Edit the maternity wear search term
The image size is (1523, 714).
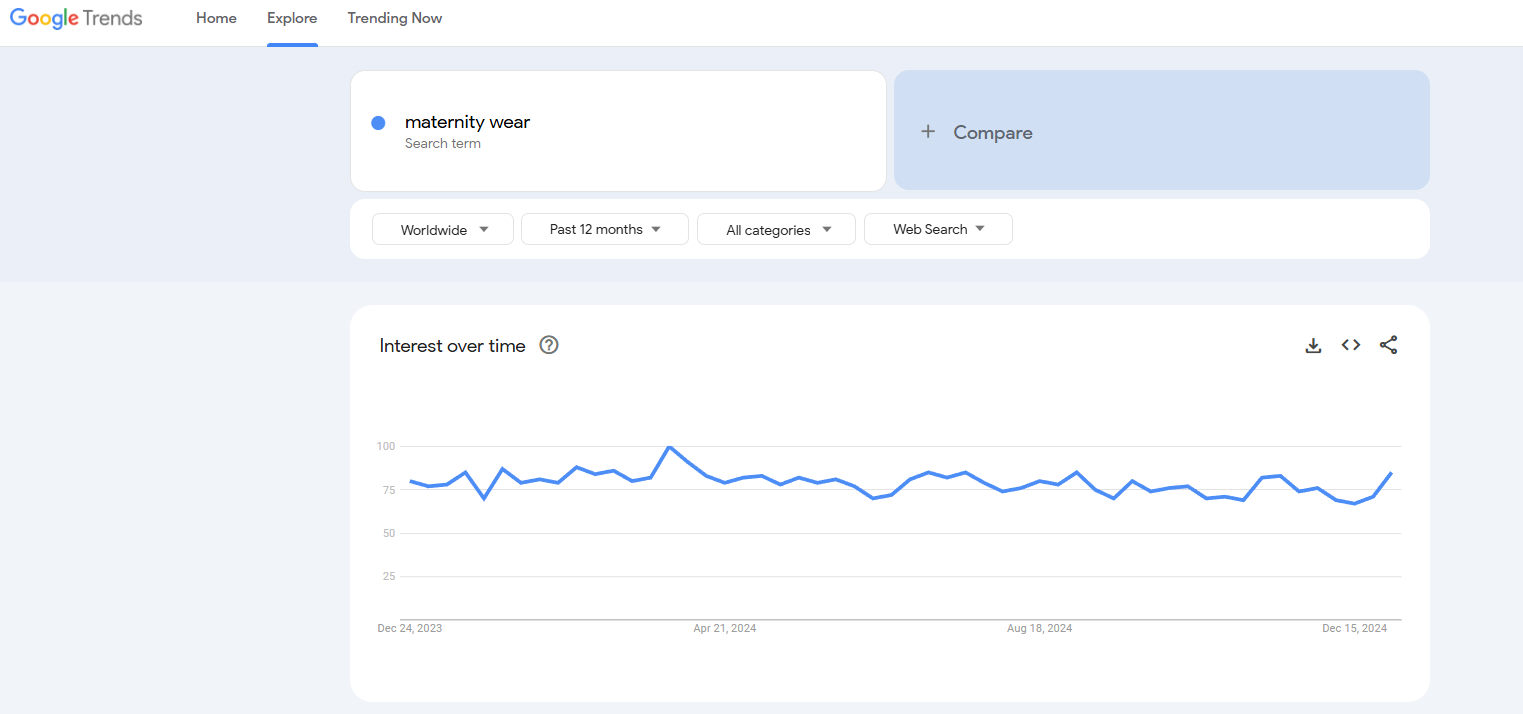click(467, 122)
